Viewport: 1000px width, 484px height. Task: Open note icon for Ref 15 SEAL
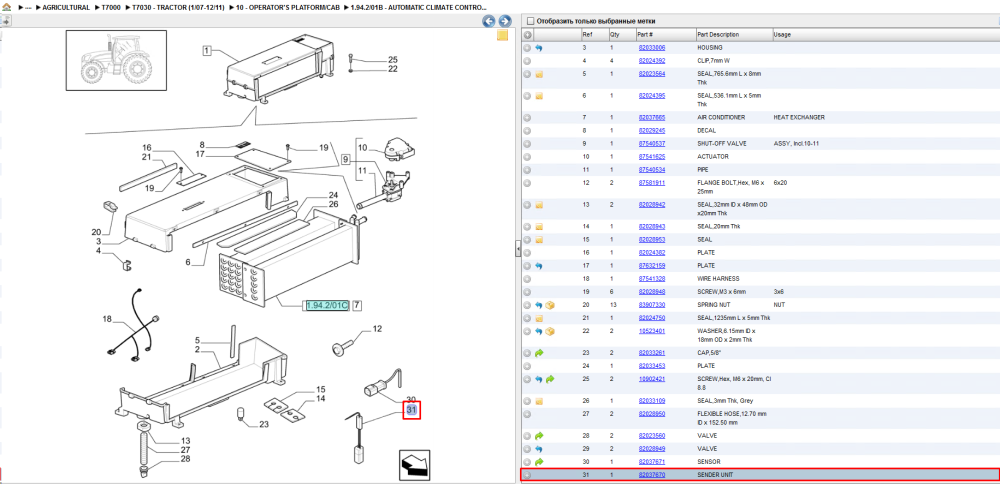pyautogui.click(x=539, y=240)
